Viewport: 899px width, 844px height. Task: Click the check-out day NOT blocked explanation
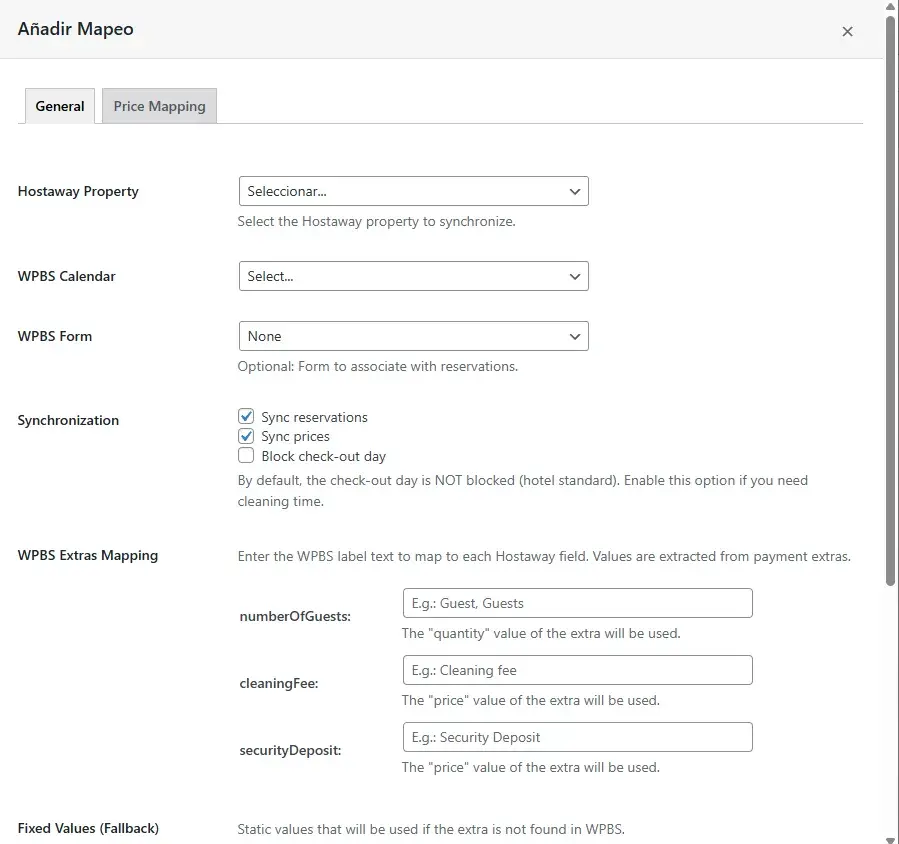[x=523, y=491]
